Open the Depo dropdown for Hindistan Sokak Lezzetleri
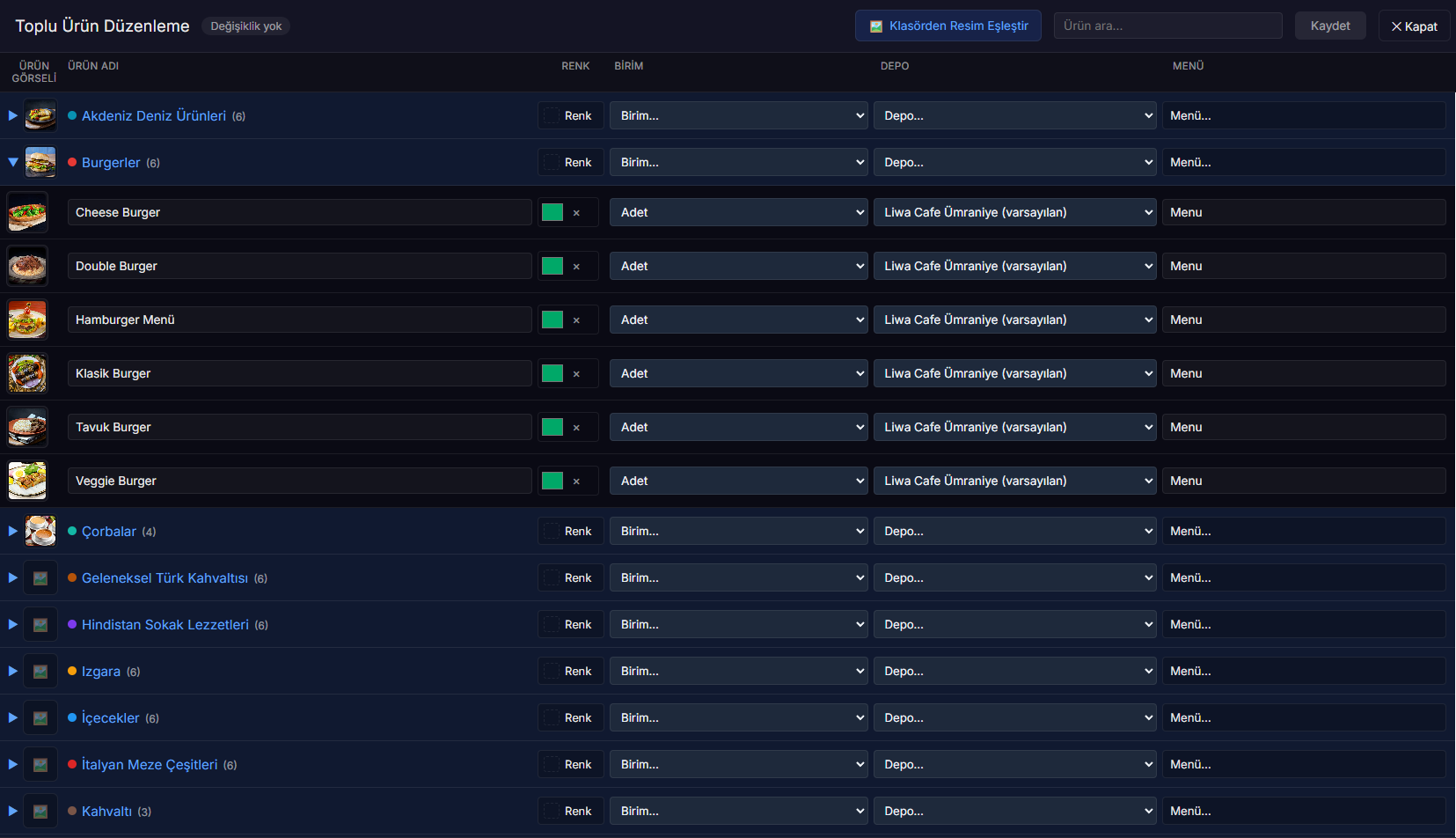The width and height of the screenshot is (1456, 838). coord(1013,625)
